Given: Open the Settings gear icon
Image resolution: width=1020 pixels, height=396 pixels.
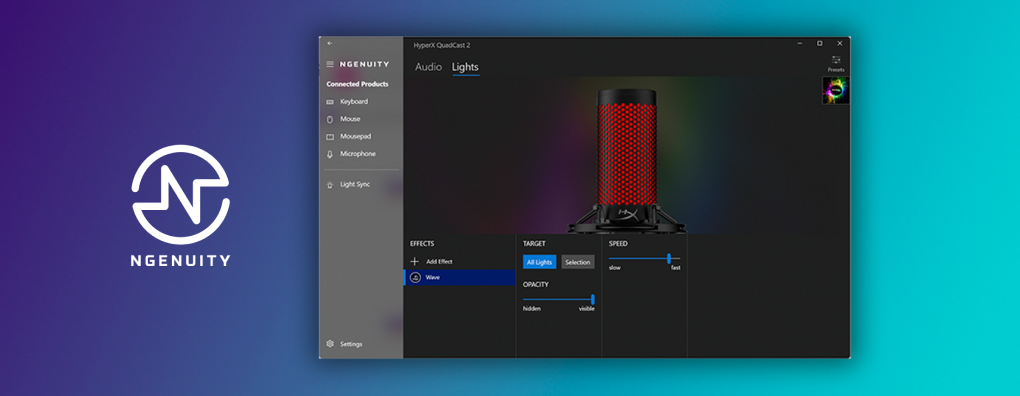Looking at the screenshot, I should coord(330,344).
